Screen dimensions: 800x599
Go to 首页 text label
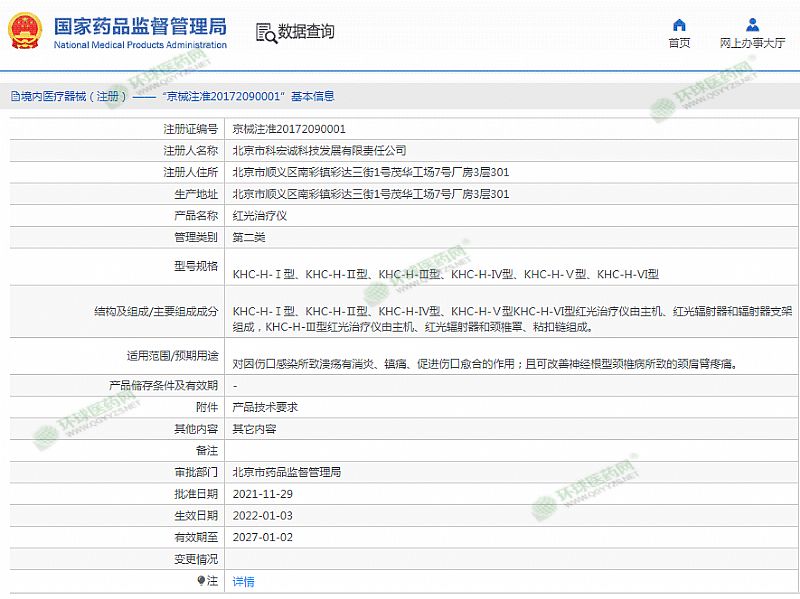coord(679,43)
